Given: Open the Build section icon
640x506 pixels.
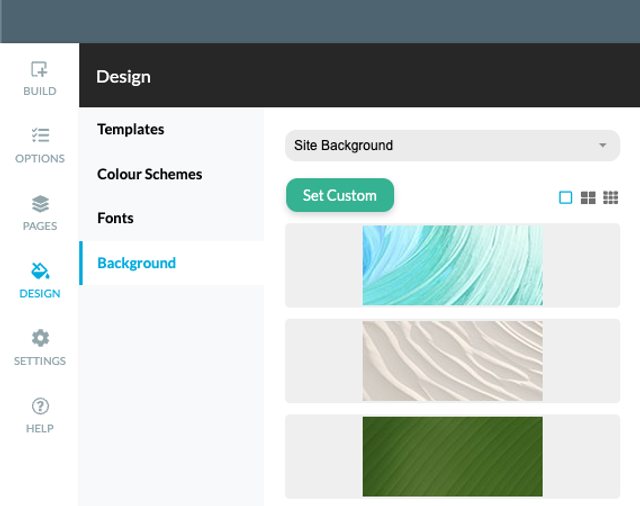Looking at the screenshot, I should 39,69.
